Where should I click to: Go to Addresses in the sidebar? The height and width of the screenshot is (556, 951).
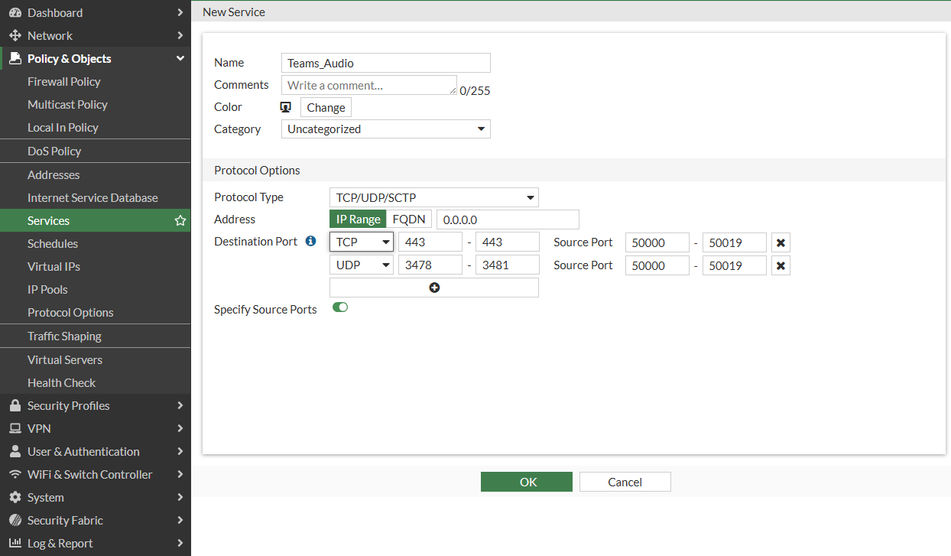click(53, 175)
